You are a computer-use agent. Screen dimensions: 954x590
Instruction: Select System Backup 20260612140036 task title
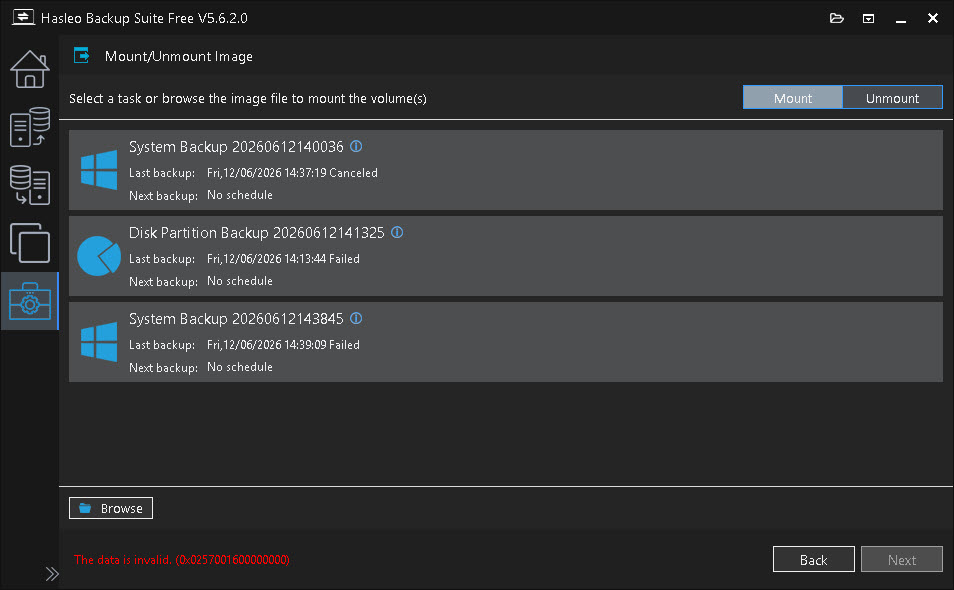point(236,147)
